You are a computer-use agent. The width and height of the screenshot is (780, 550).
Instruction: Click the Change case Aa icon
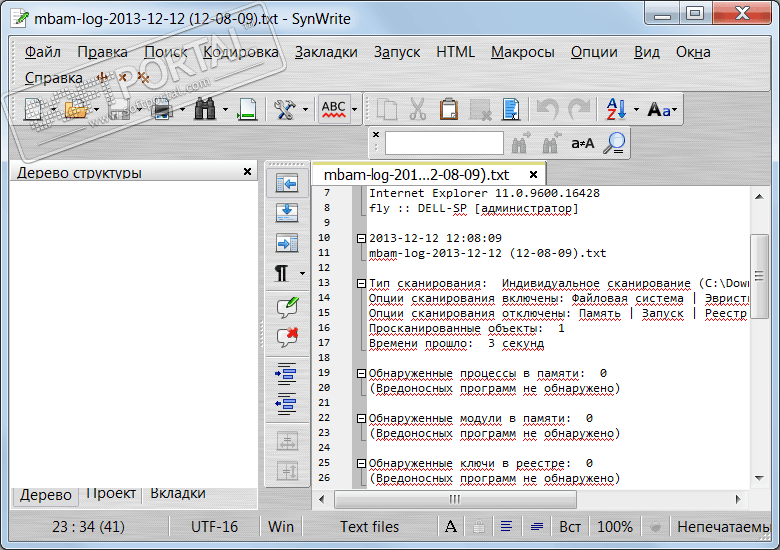click(x=659, y=109)
